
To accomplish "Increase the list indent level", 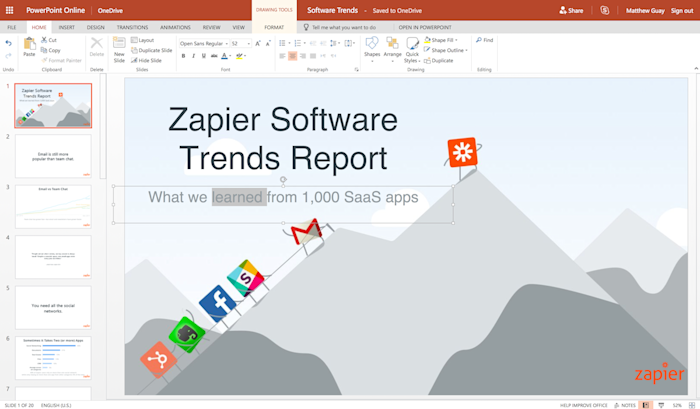I will pos(322,43).
